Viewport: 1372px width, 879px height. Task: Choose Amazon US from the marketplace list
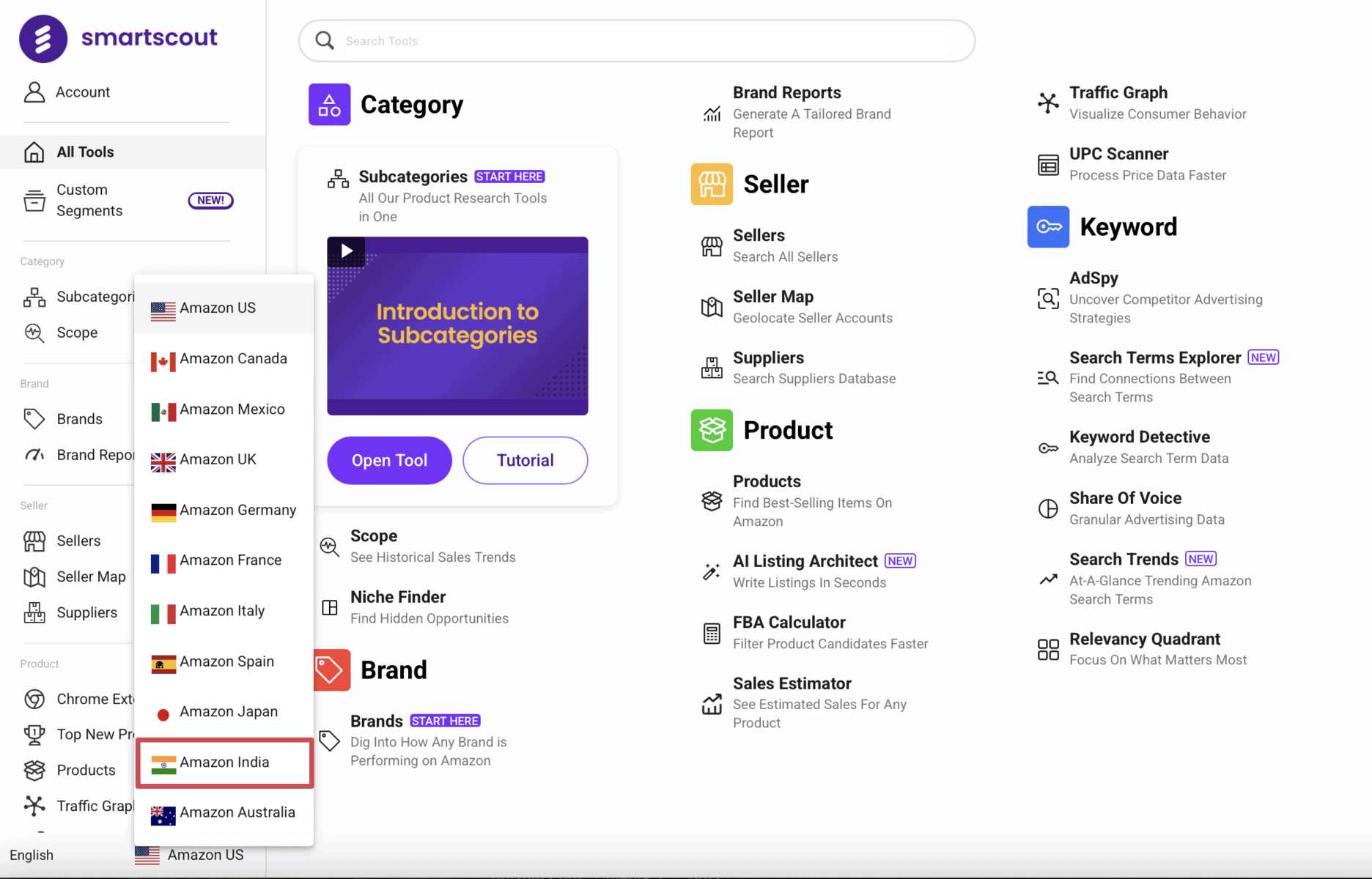click(224, 308)
